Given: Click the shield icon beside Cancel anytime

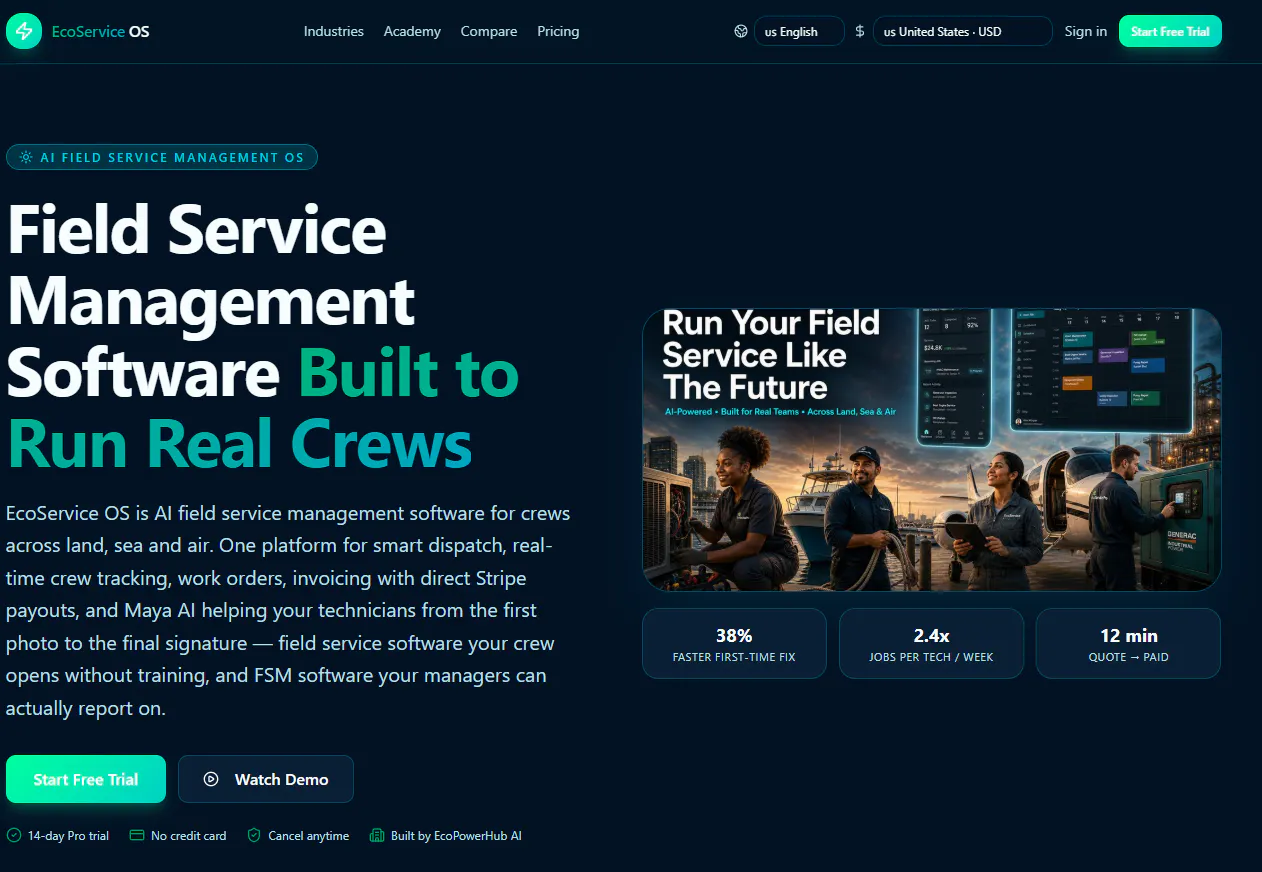Looking at the screenshot, I should [x=254, y=835].
